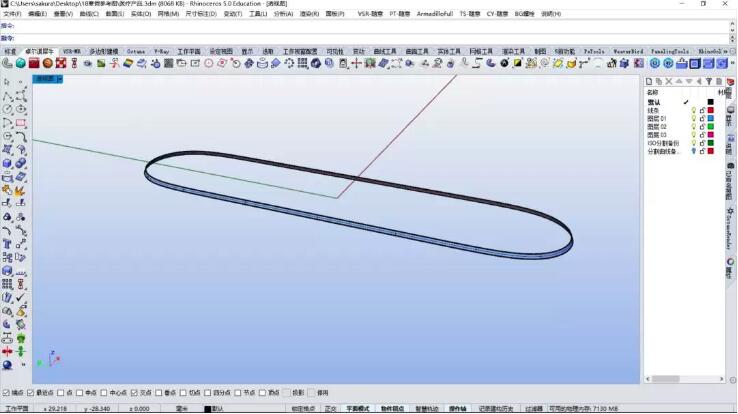Change black color swatch of 默认 layer
This screenshot has height=414, width=738.
[711, 102]
